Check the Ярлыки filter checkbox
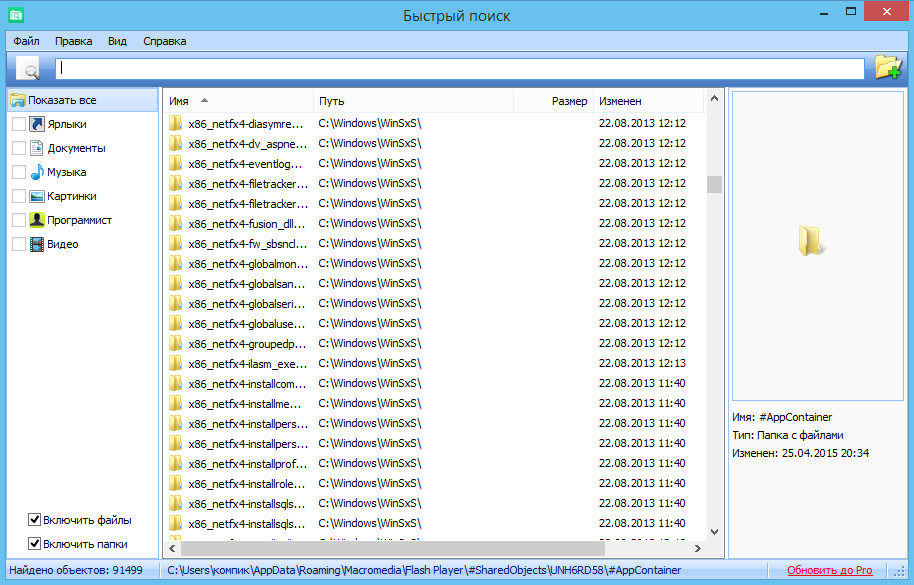The width and height of the screenshot is (914, 585). pyautogui.click(x=19, y=124)
